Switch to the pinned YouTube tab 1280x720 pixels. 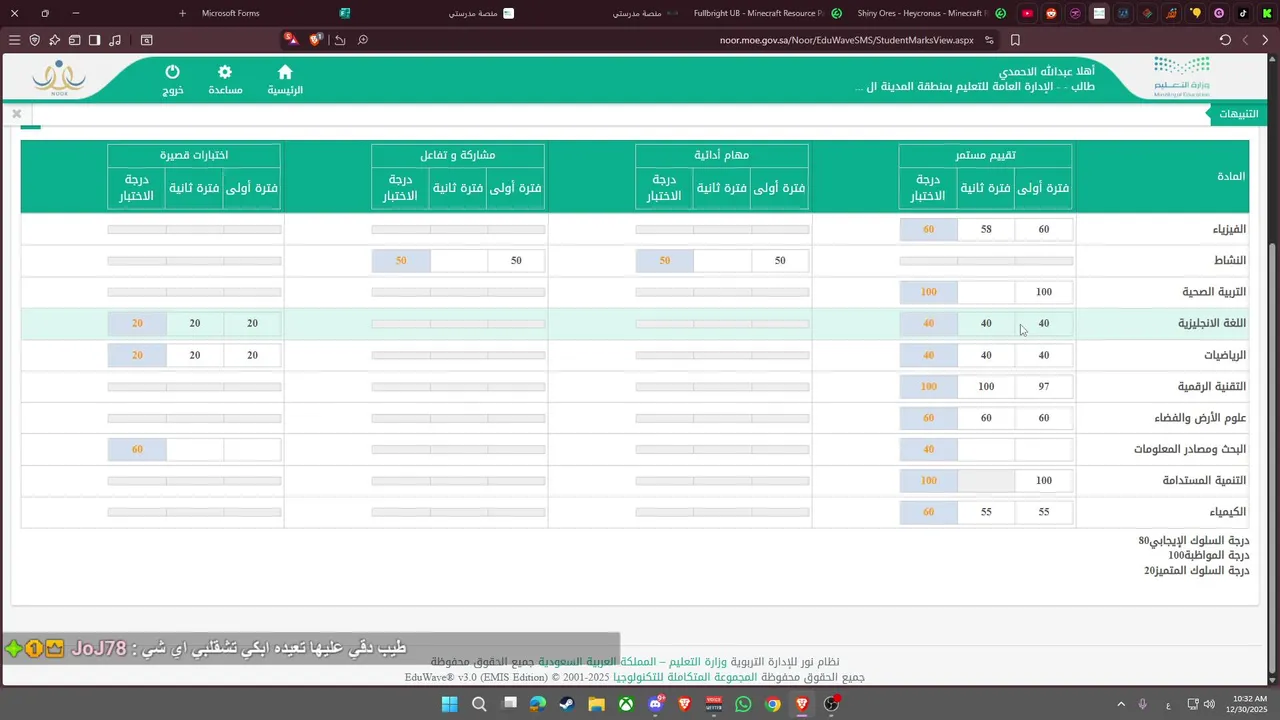(1027, 13)
